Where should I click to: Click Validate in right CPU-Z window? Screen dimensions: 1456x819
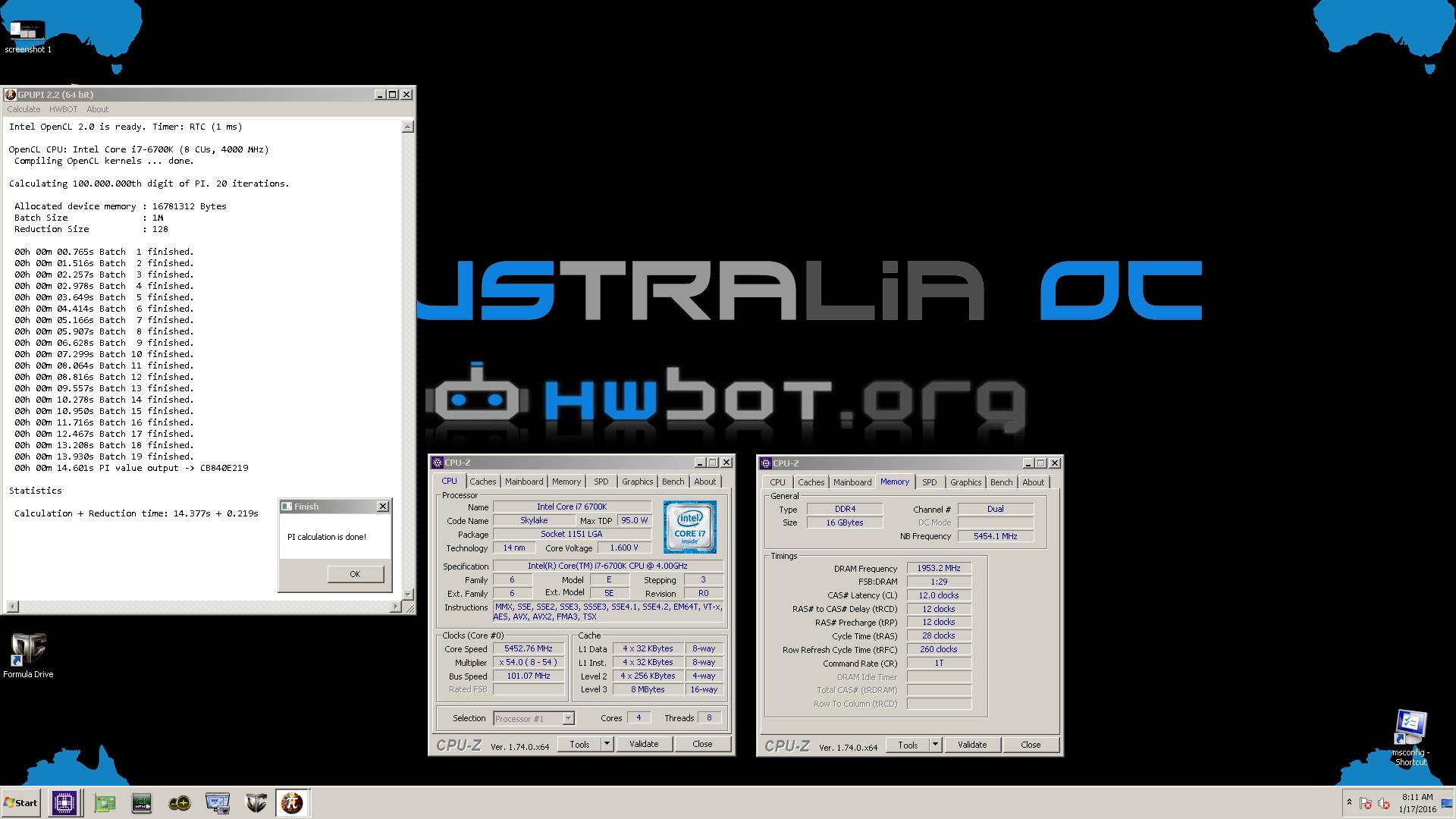[x=972, y=745]
